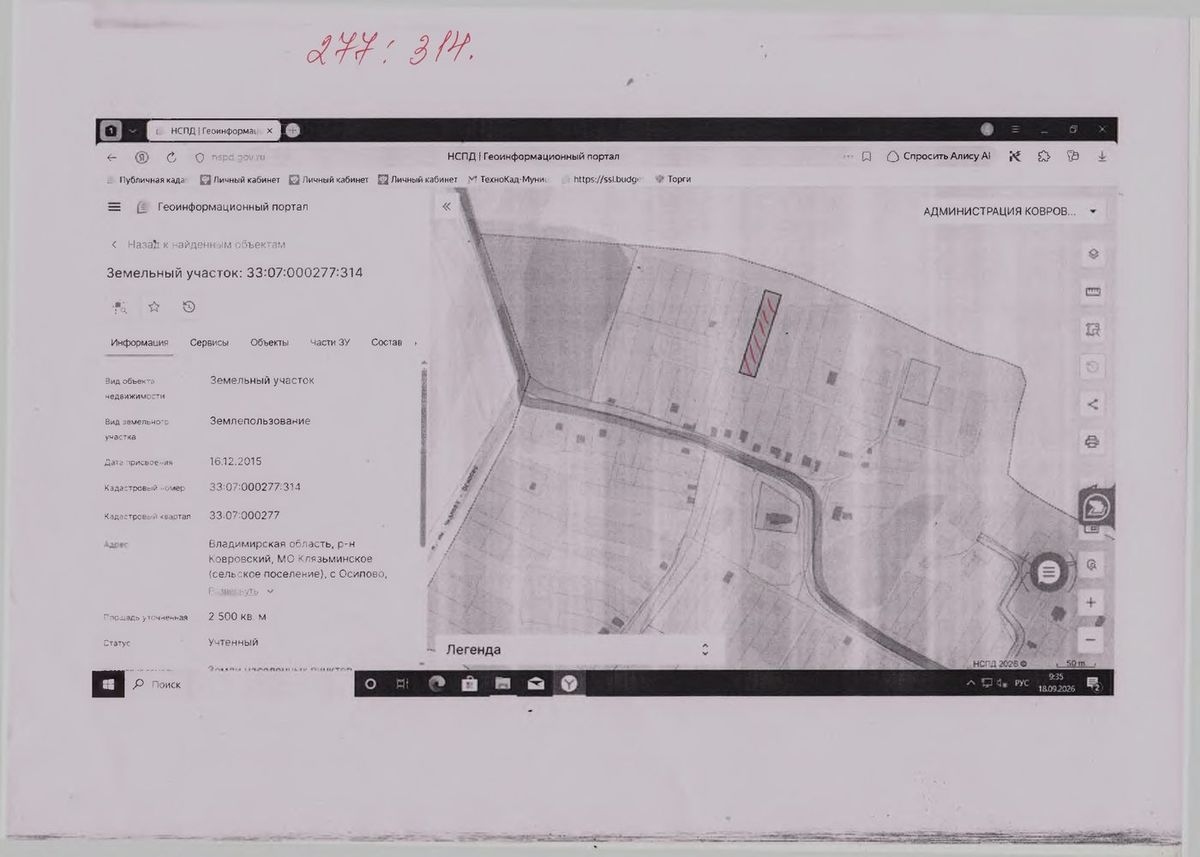Screen dimensions: 1200x857
Task: Open the Части ЗУ tab
Action: (x=330, y=342)
